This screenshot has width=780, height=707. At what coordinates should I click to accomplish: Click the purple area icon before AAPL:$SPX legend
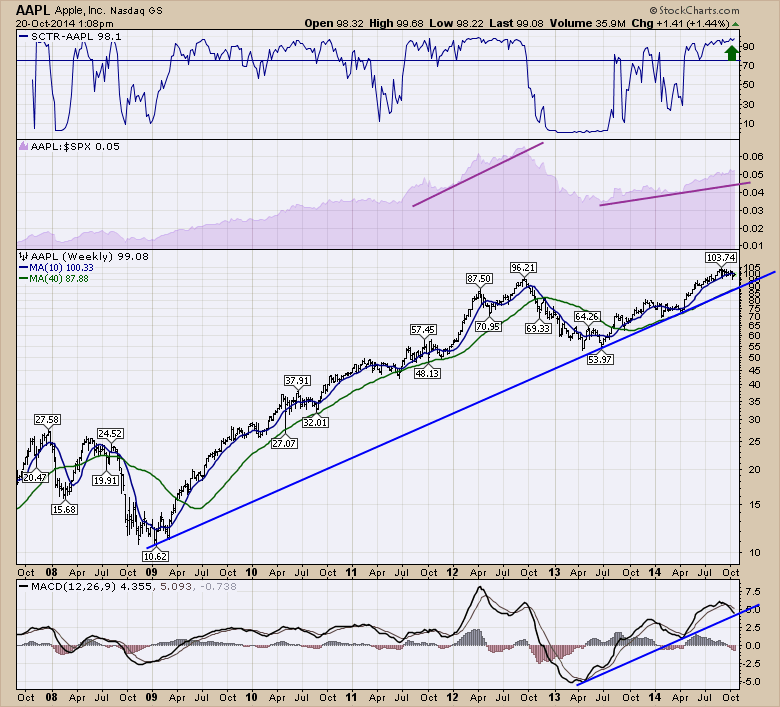[x=23, y=146]
